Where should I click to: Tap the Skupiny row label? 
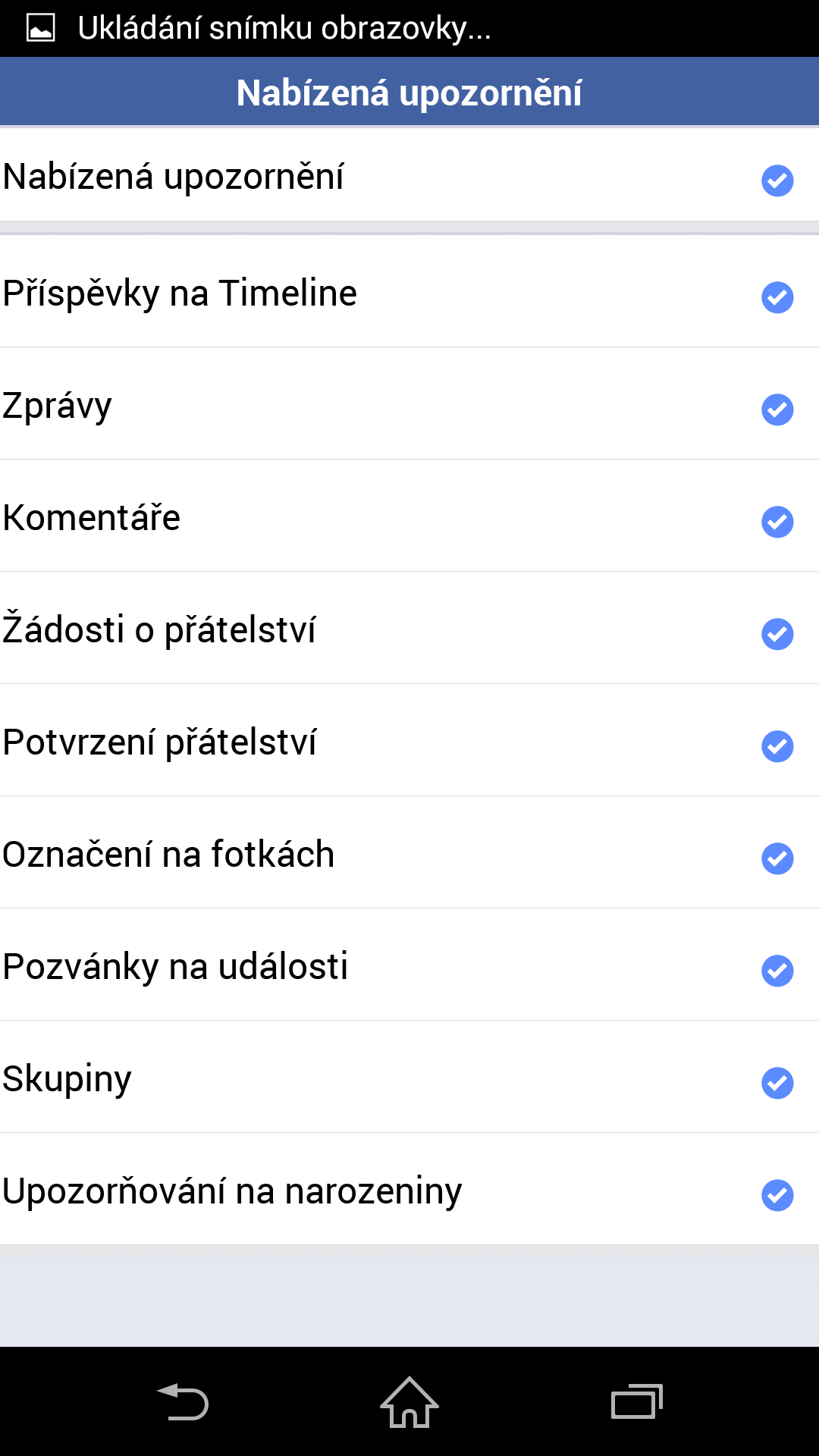(67, 1080)
